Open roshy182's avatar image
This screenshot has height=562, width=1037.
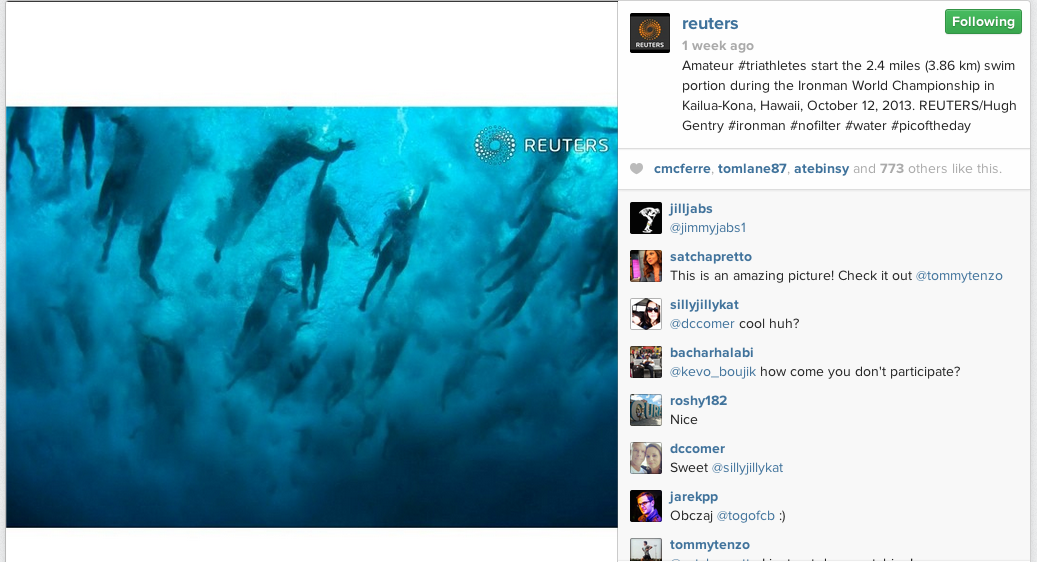click(x=646, y=410)
